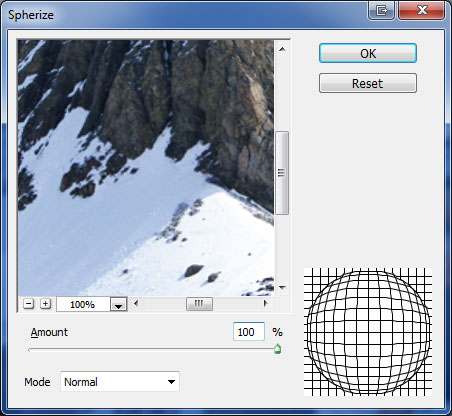Click the Amount slider track near its middle
Screen dimensions: 452x416
(x=153, y=350)
